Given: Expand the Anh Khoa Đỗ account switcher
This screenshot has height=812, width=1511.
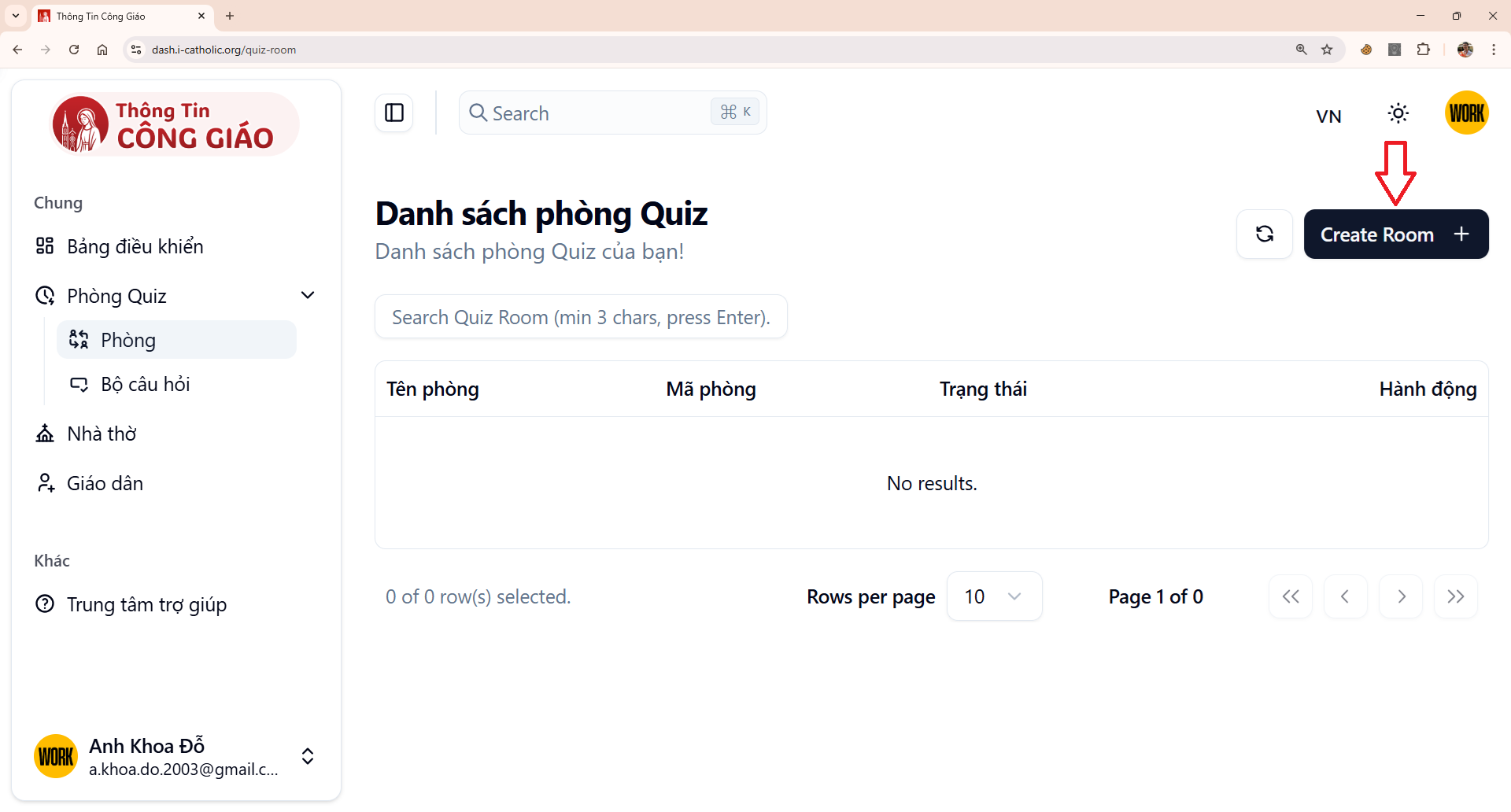Looking at the screenshot, I should 308,756.
